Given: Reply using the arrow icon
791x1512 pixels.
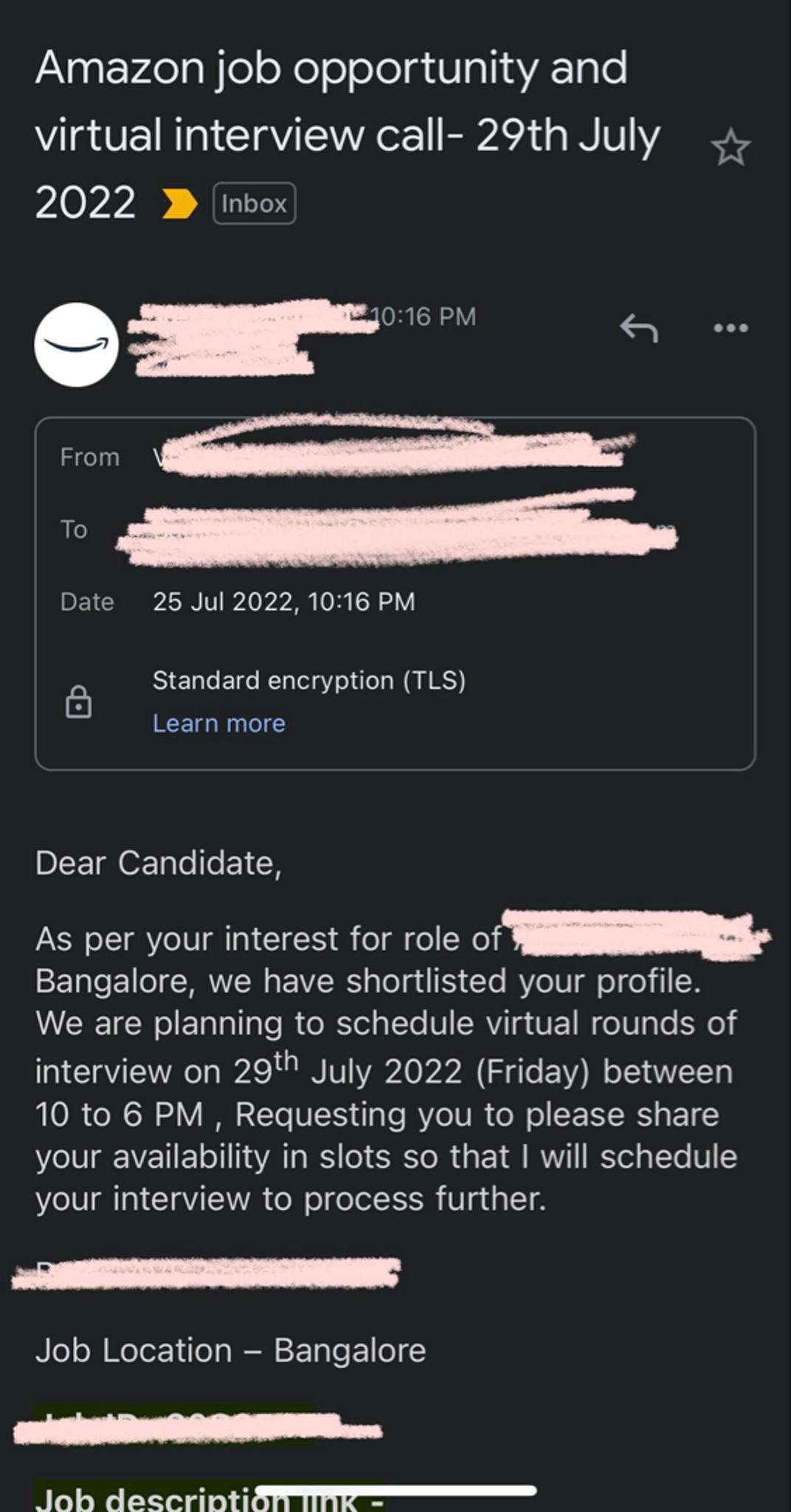Looking at the screenshot, I should click(x=639, y=328).
